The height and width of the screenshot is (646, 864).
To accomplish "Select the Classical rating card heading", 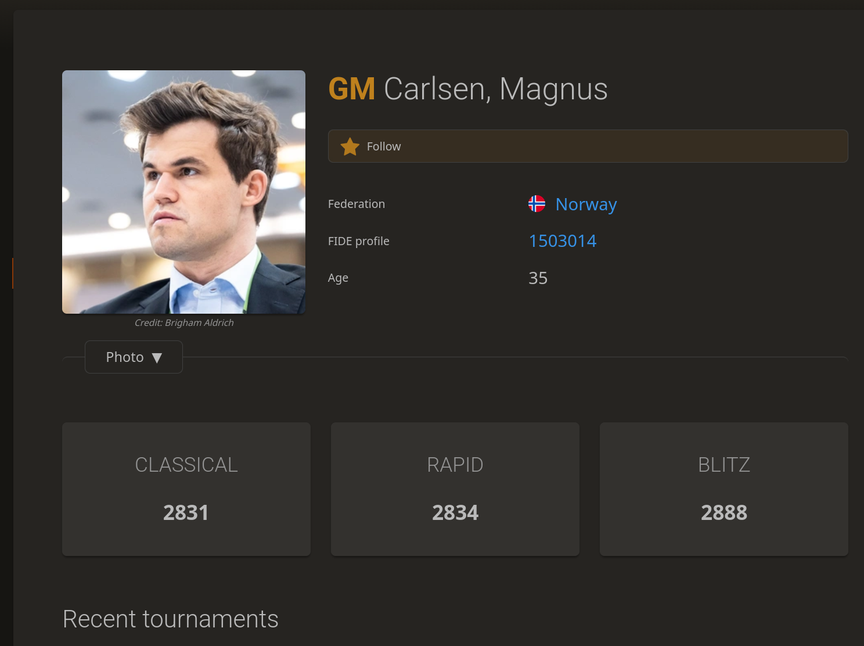I will coord(186,465).
